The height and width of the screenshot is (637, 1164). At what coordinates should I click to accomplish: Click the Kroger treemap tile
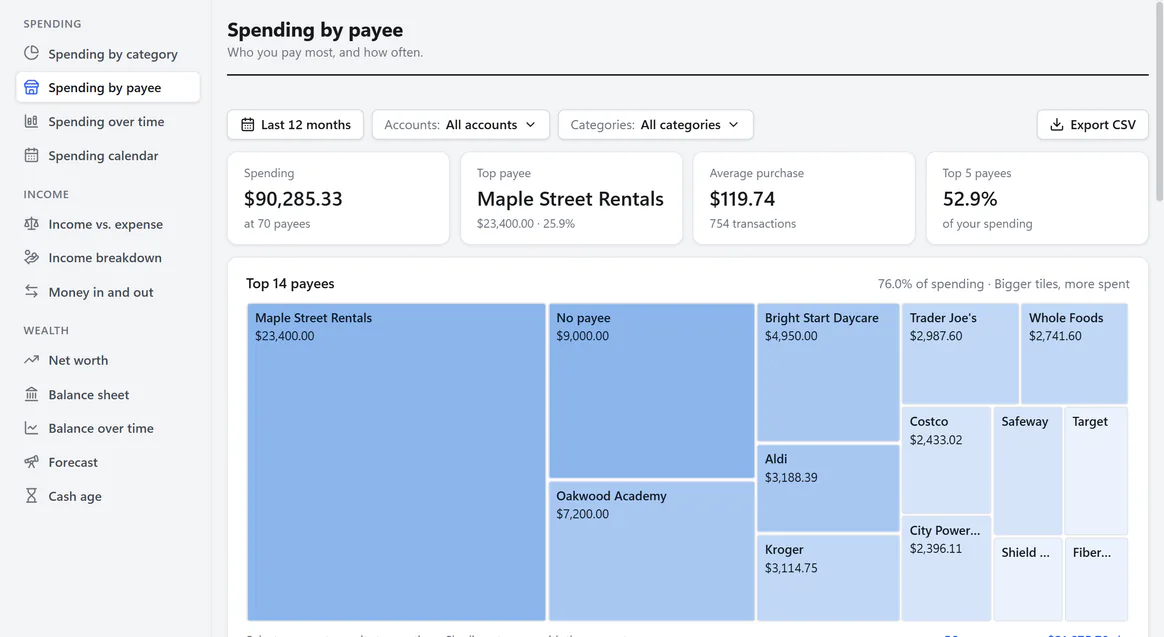tap(828, 578)
